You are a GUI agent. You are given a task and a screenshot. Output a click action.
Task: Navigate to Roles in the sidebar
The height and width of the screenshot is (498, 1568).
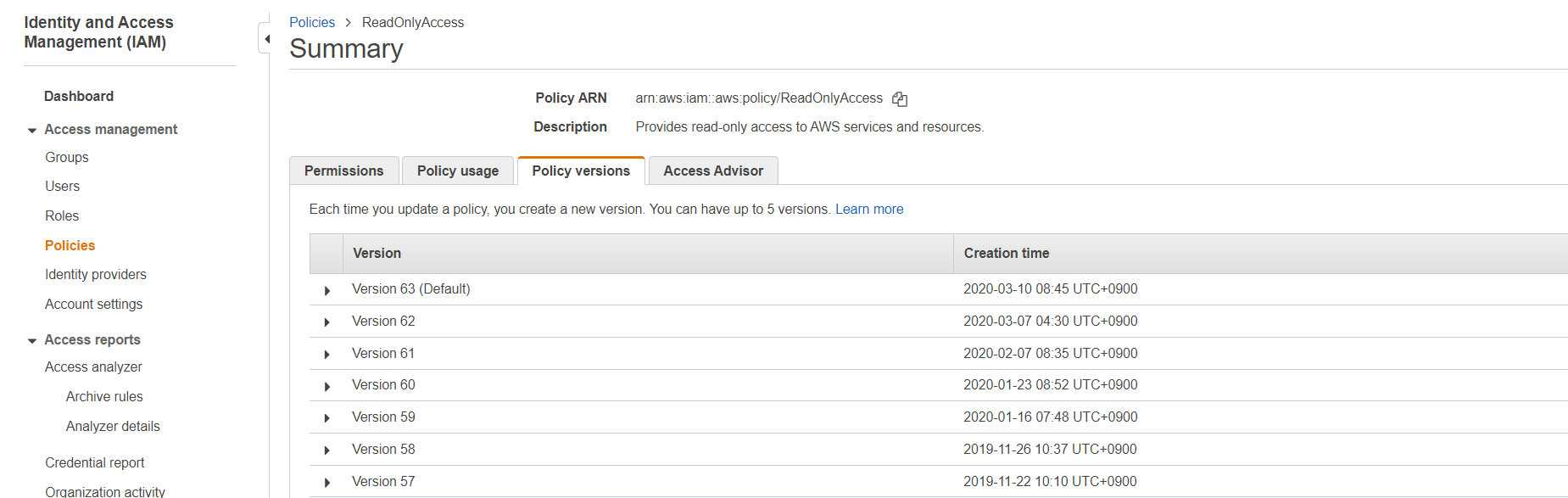[62, 215]
